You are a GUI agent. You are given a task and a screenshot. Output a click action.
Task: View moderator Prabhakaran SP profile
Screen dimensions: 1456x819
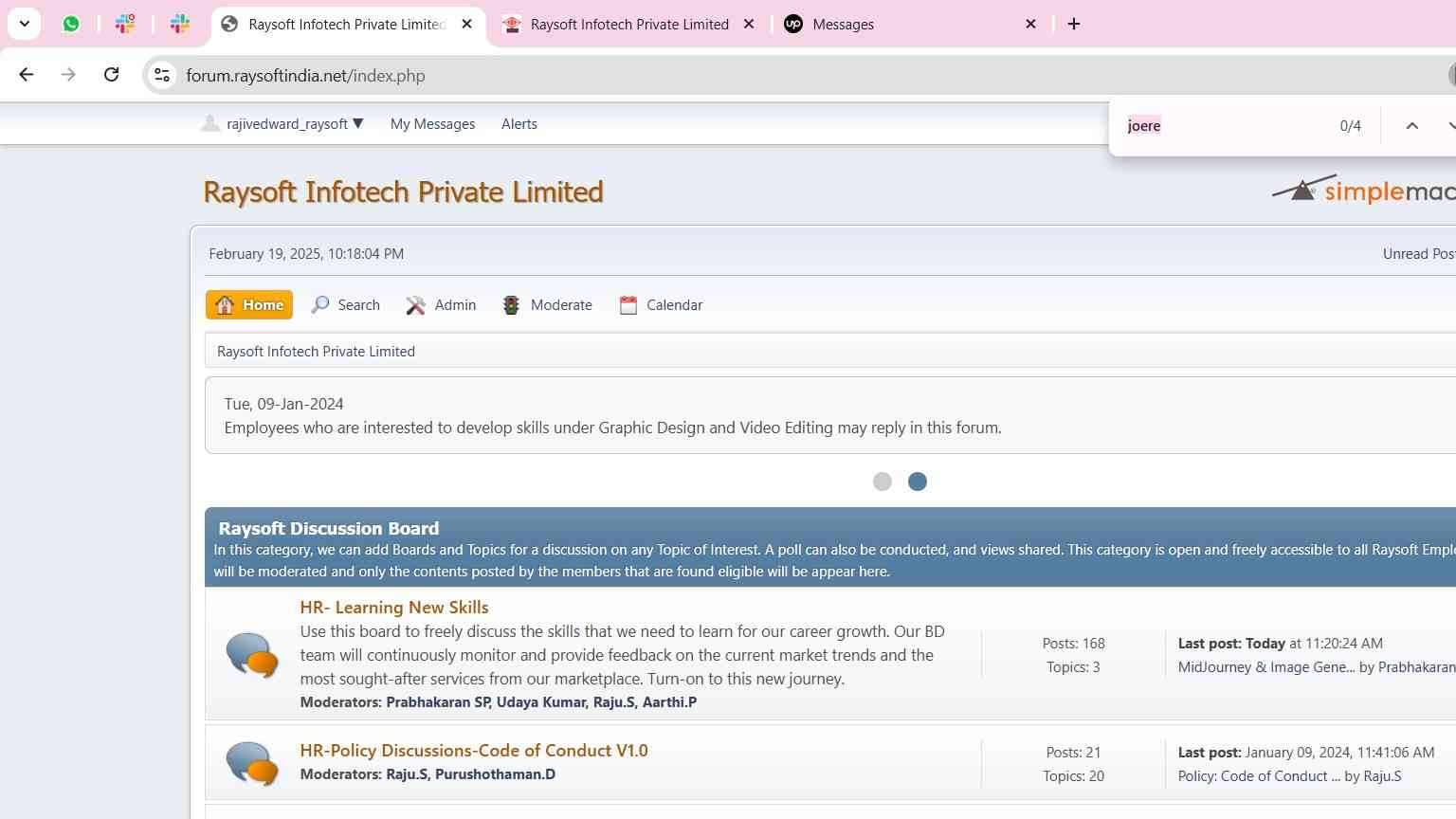439,702
